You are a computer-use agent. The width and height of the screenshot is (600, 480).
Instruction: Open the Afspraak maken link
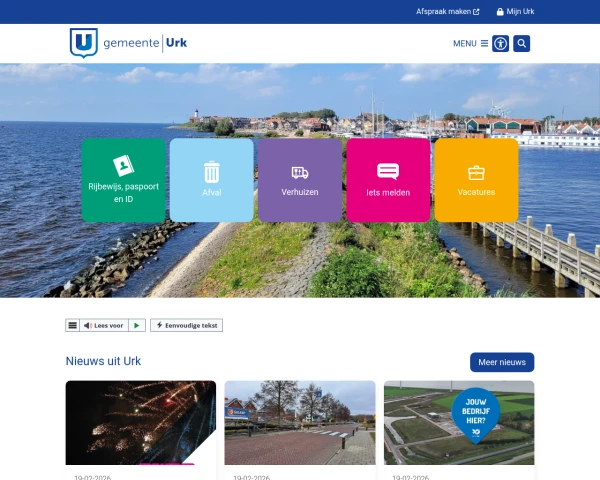[x=447, y=12]
